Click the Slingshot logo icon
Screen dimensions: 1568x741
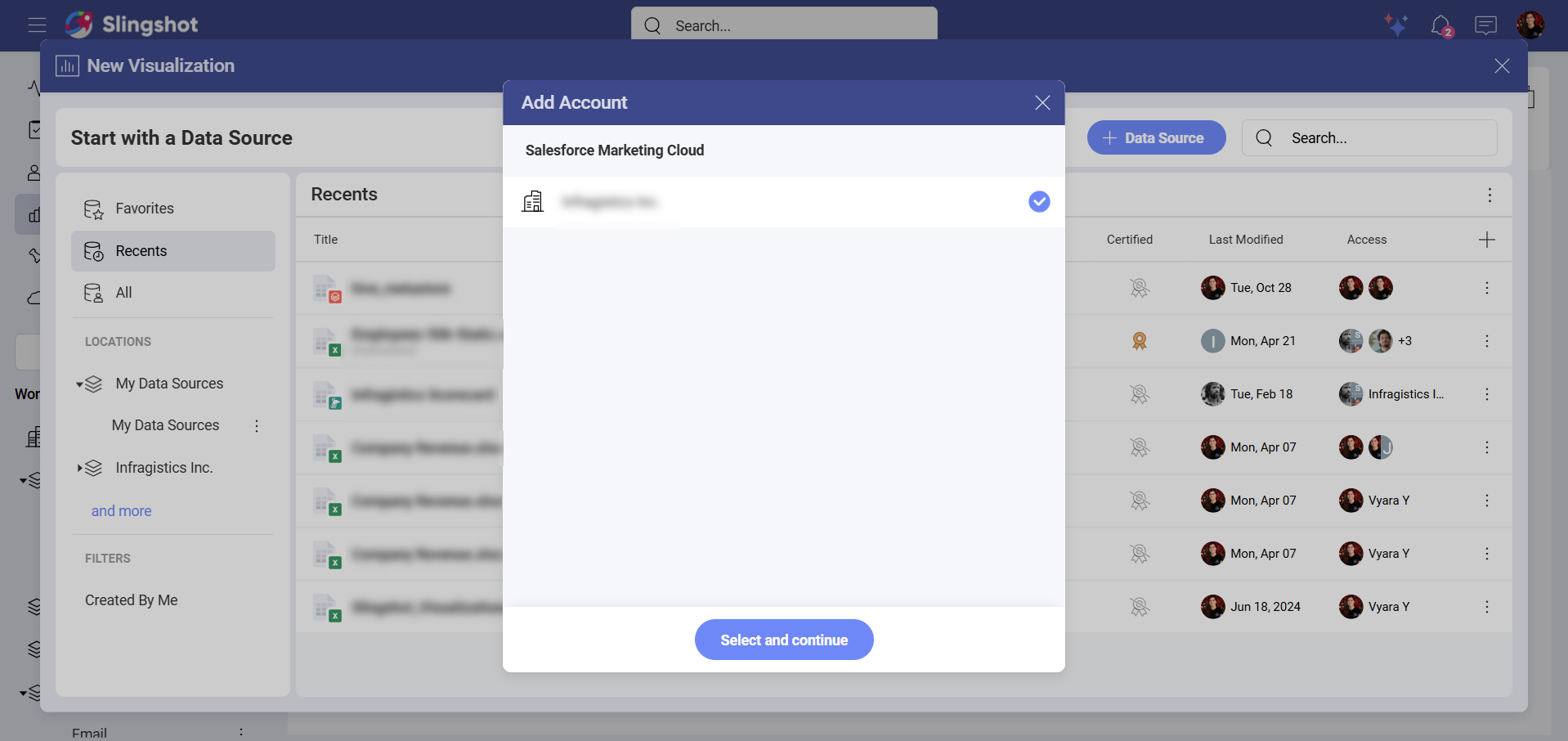[79, 25]
